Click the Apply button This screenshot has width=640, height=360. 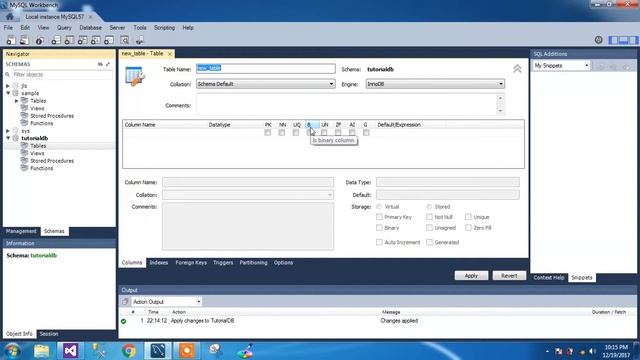[471, 276]
